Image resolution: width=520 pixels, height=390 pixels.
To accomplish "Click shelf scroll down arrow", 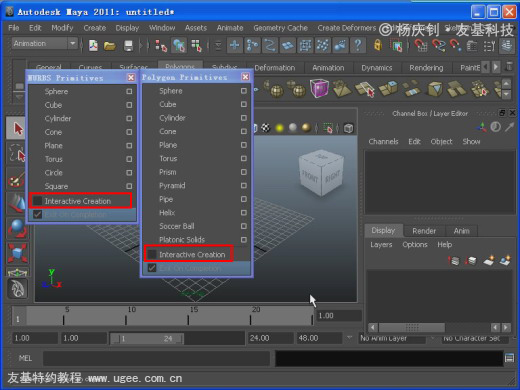I will pos(506,94).
